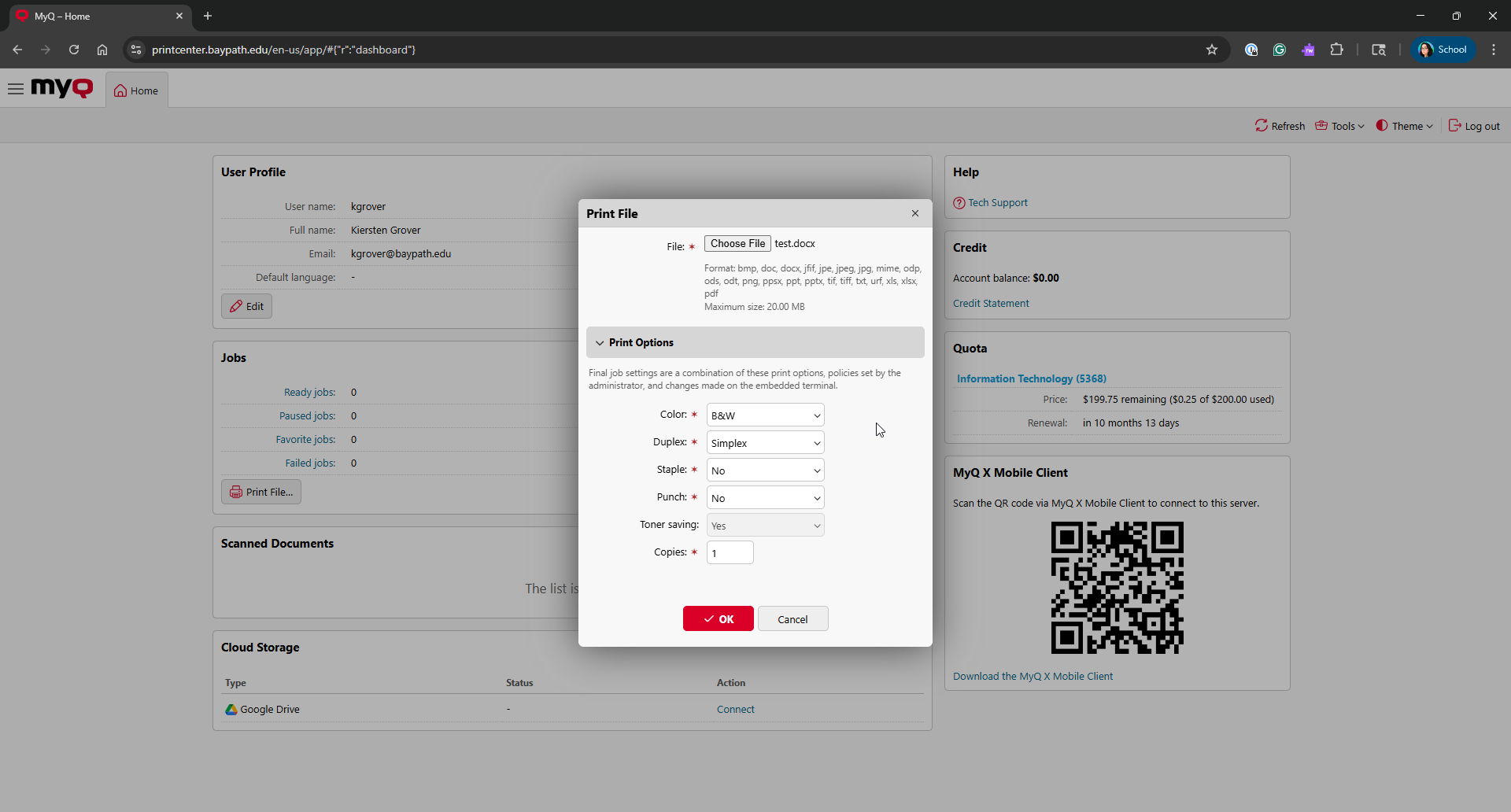
Task: Open the Color dropdown set to B&W
Action: [765, 415]
